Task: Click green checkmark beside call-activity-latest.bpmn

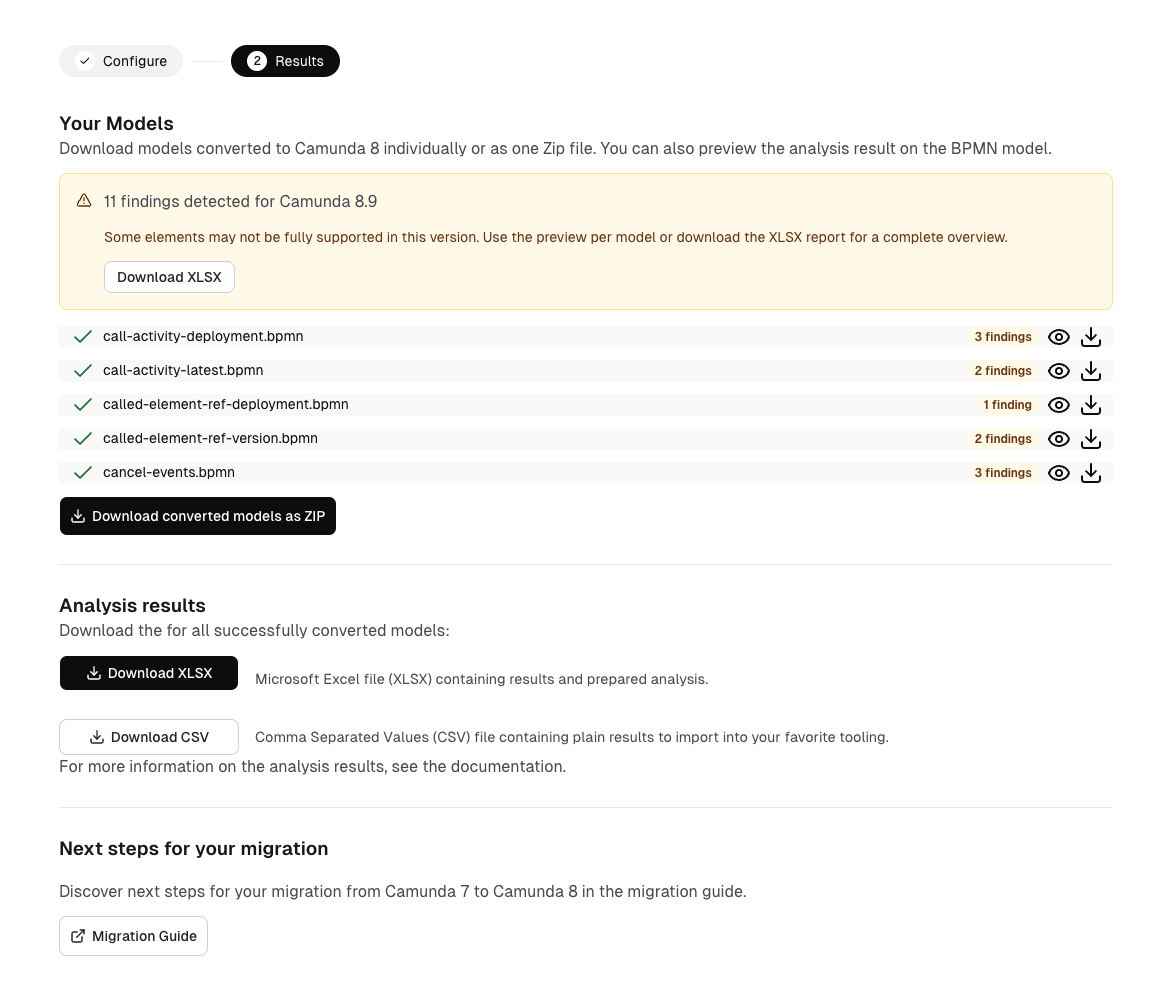Action: [83, 370]
